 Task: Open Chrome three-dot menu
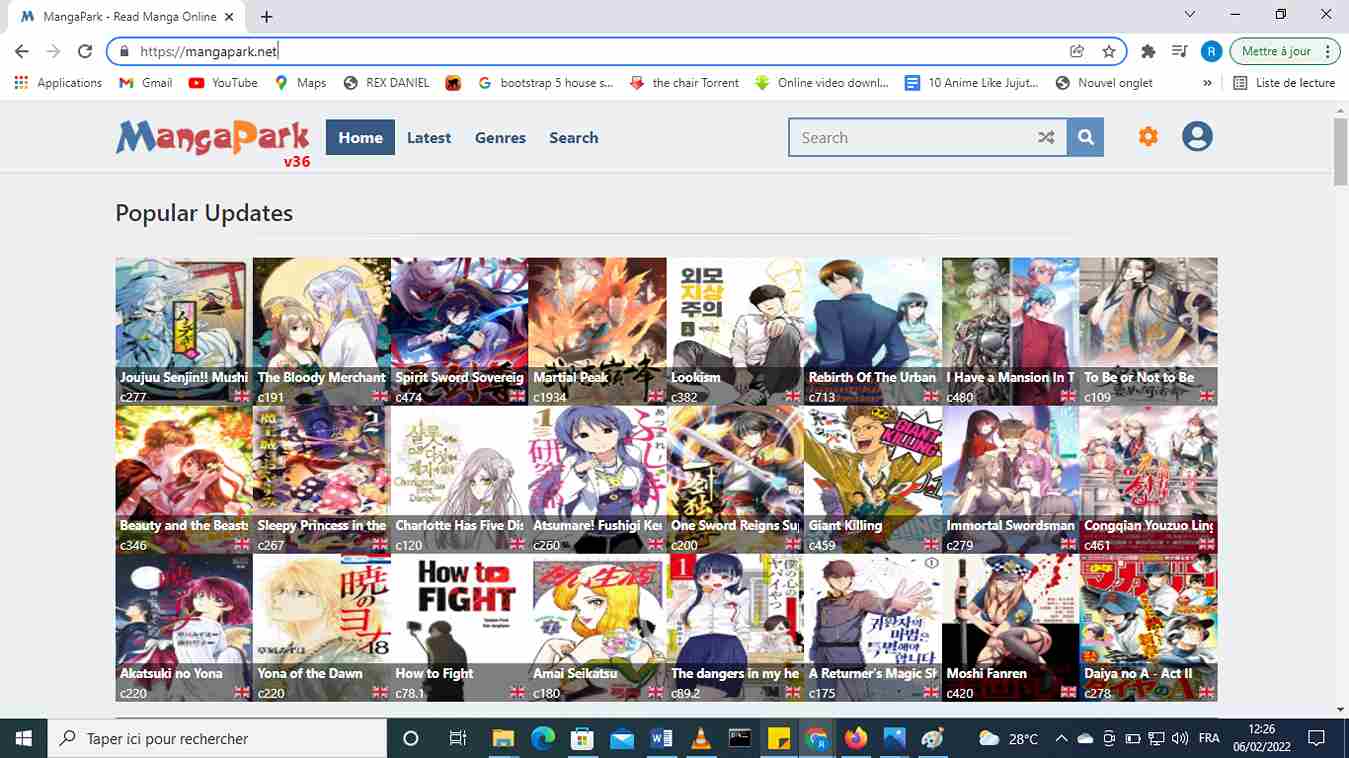click(x=1328, y=51)
